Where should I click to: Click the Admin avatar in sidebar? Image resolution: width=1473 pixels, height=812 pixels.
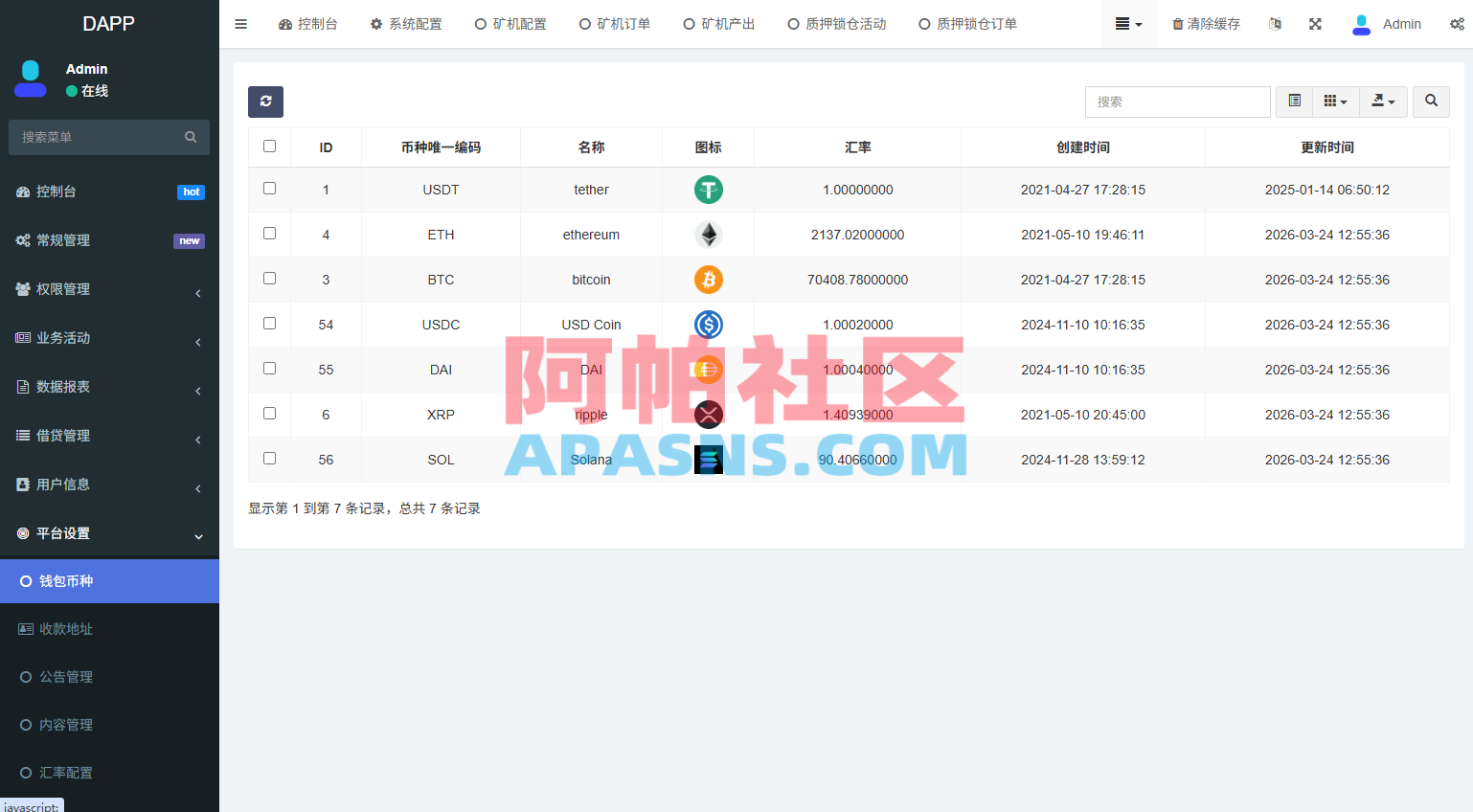coord(31,79)
